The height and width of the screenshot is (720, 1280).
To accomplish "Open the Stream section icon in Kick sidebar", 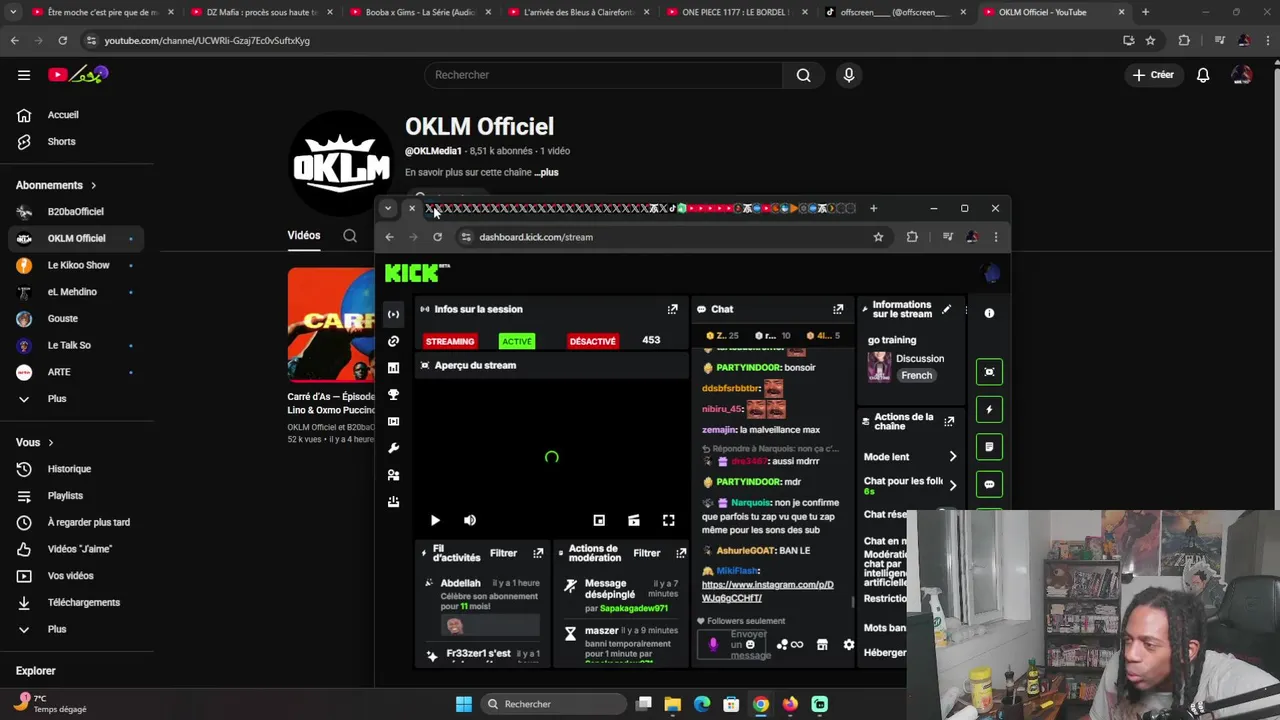I will pos(393,314).
